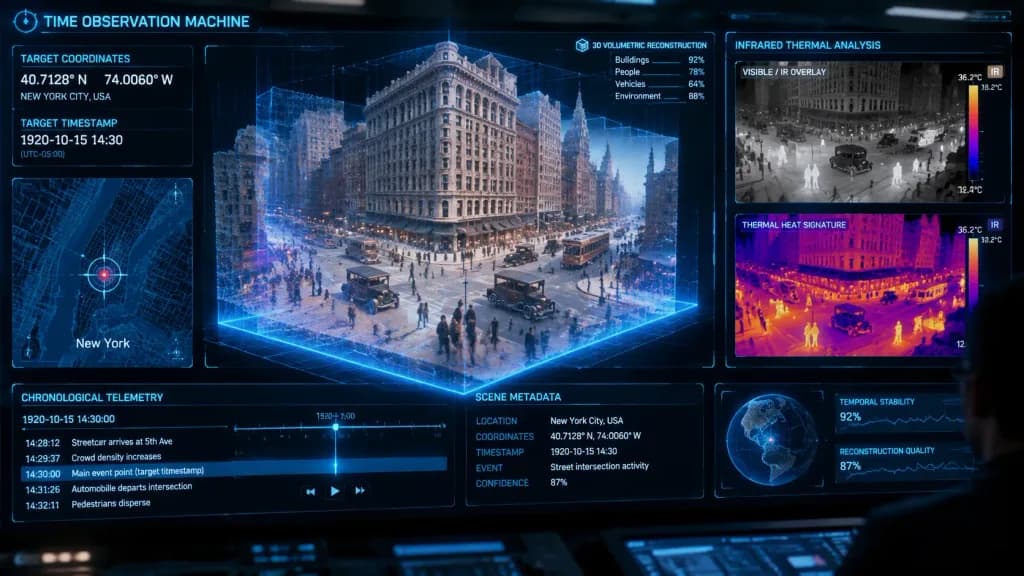Click the Buildings 92% reconstruction stat
The width and height of the screenshot is (1024, 576).
pos(659,60)
